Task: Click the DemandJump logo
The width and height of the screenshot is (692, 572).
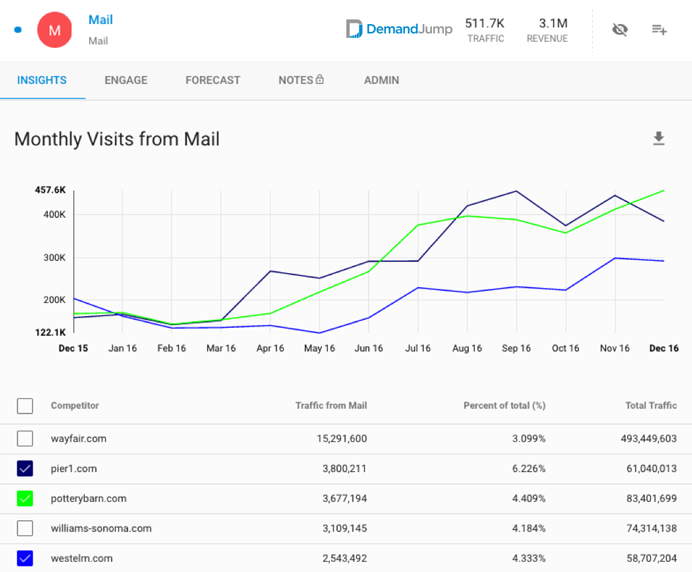Action: 399,29
